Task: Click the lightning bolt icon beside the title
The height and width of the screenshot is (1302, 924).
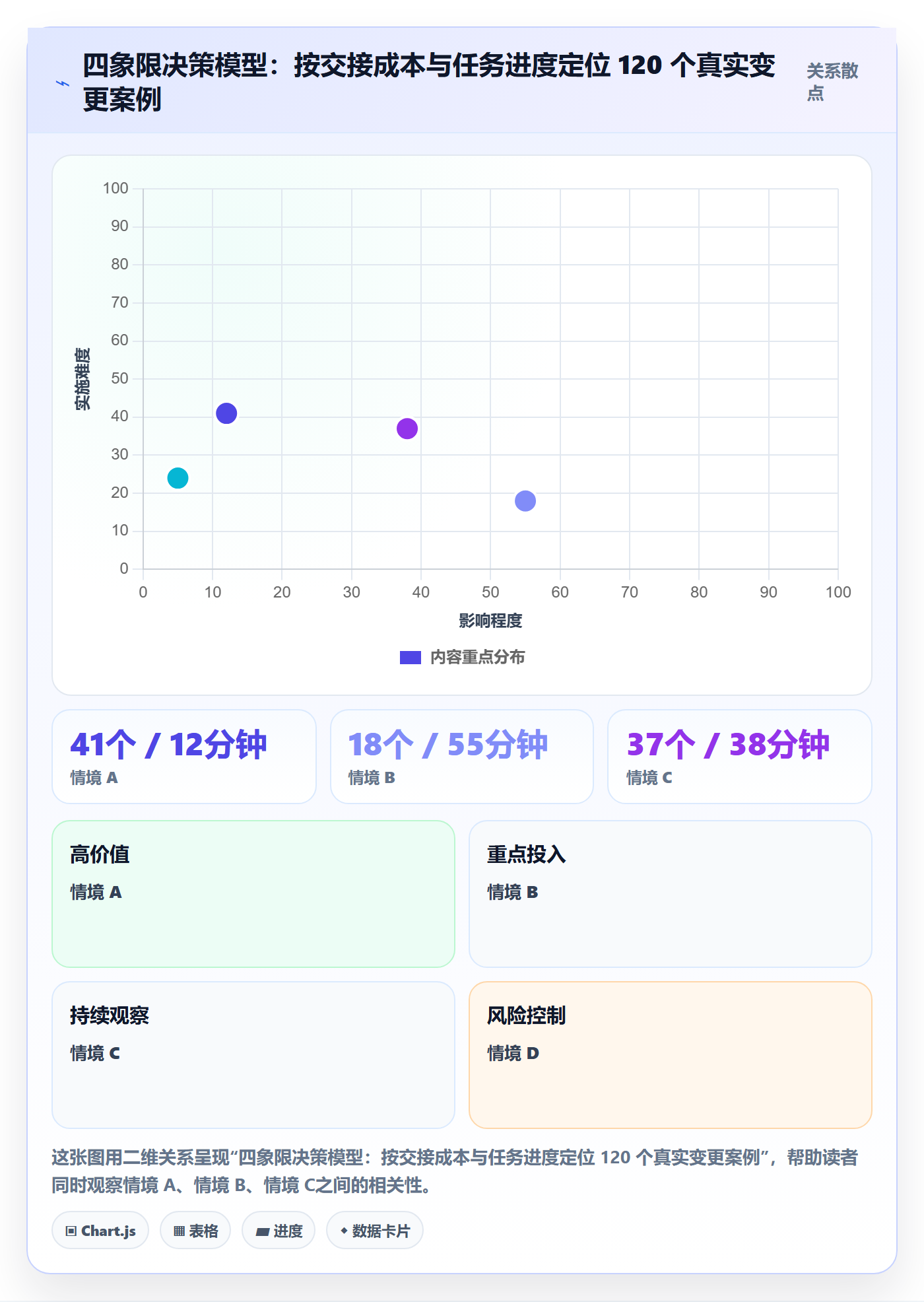Action: 63,83
